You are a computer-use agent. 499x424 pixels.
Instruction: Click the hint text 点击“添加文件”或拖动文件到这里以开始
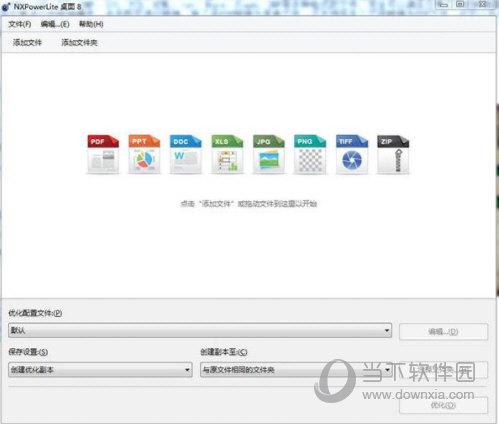click(x=249, y=204)
